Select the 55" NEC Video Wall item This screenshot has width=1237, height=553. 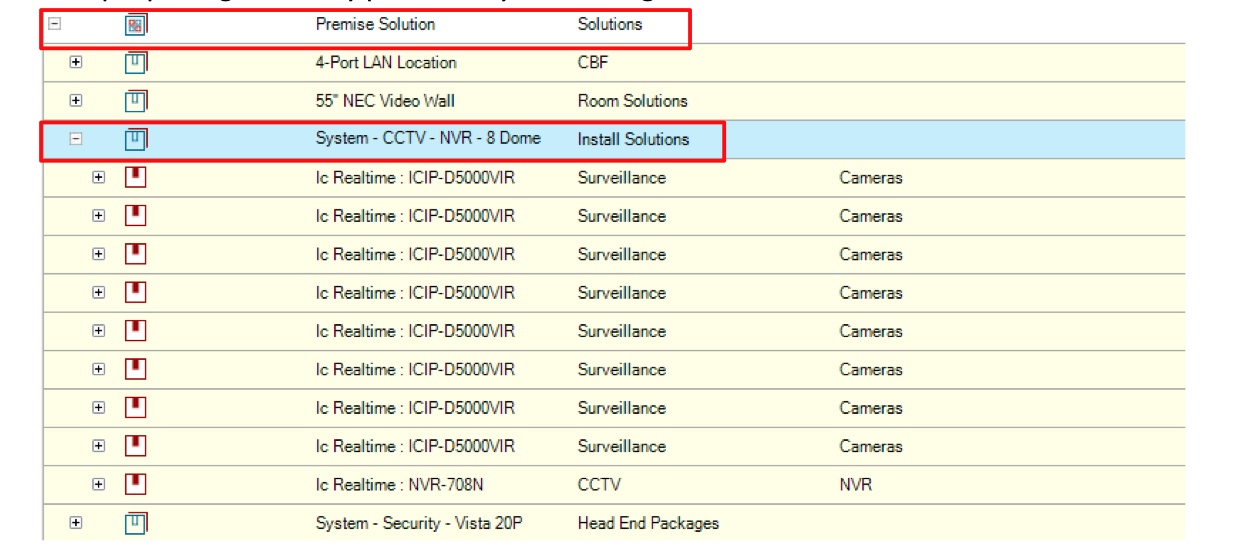coord(385,100)
